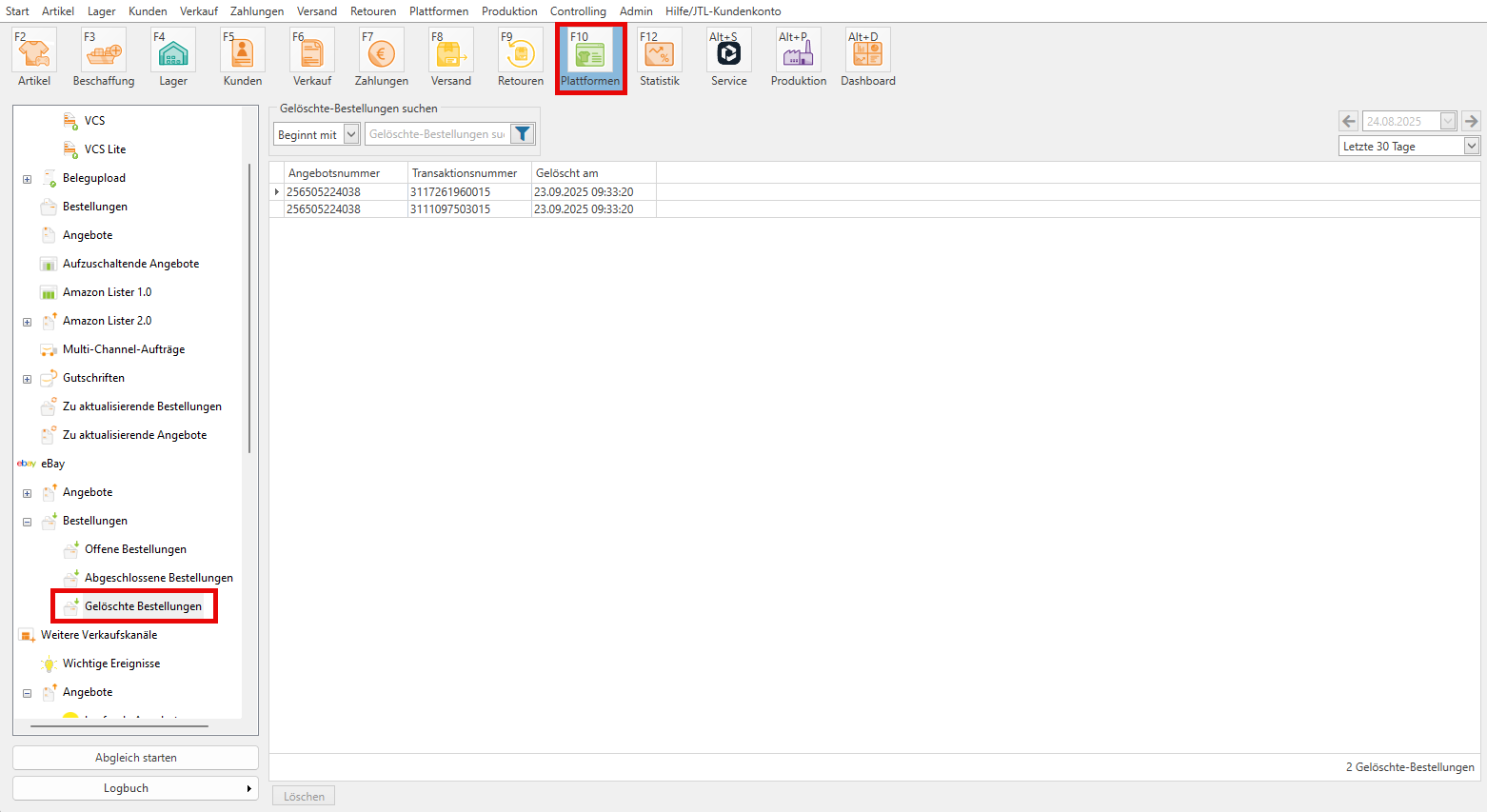Viewport: 1487px width, 812px height.
Task: Open the Controlling menu
Action: pos(578,11)
